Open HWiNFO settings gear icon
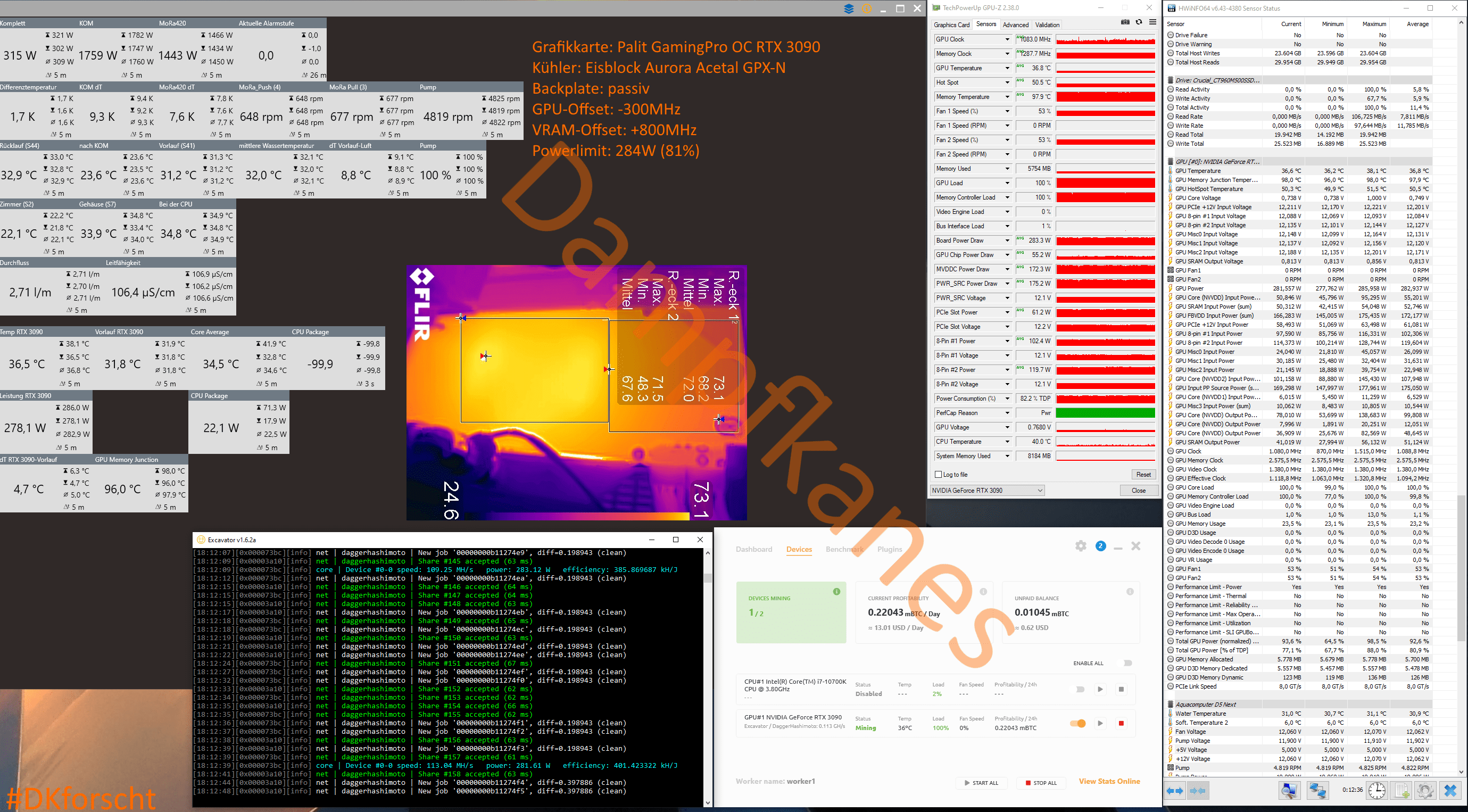The height and width of the screenshot is (812, 1468). 1425,791
